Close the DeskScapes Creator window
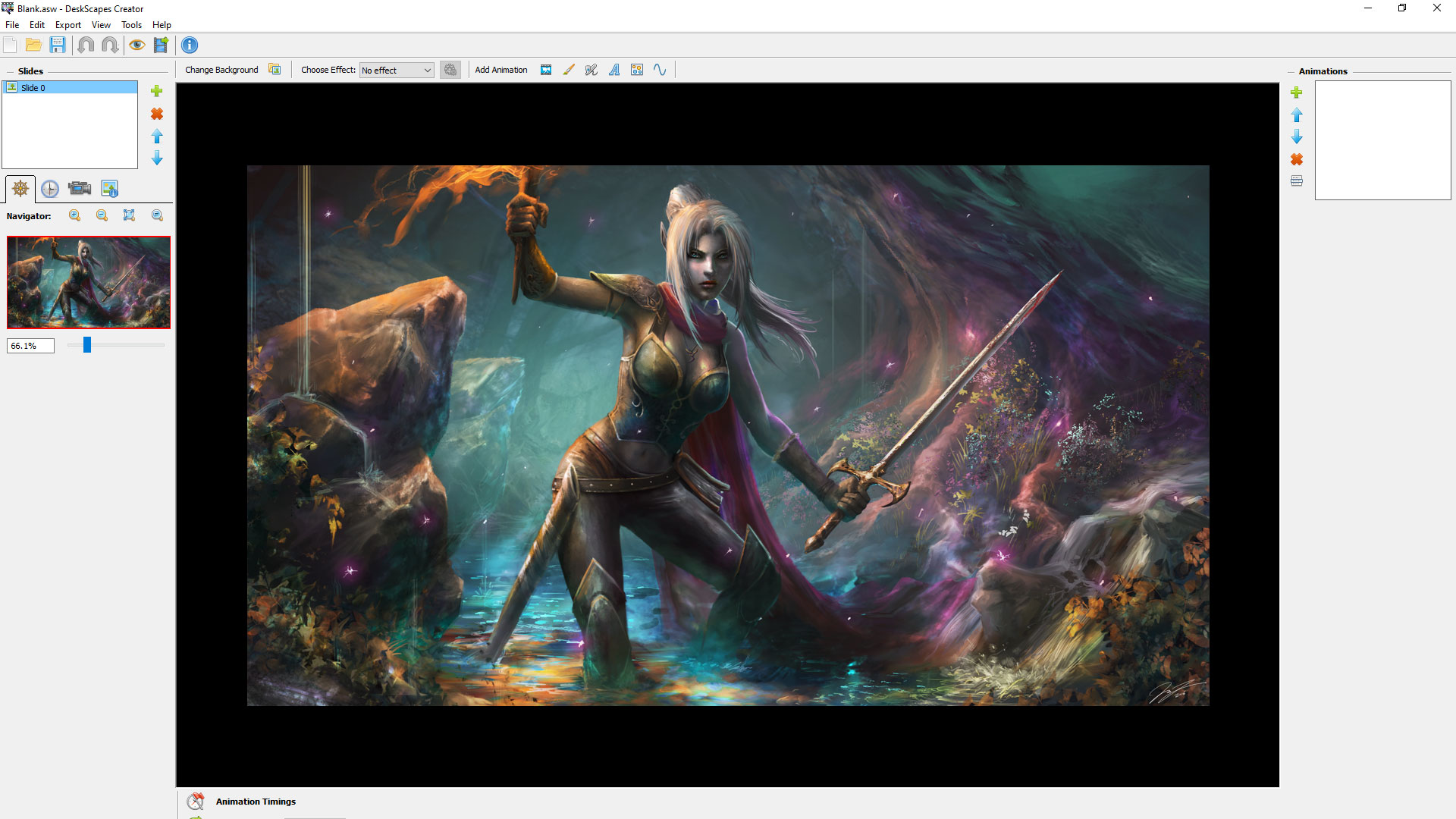Screen dimensions: 1456x819 pyautogui.click(x=1437, y=8)
